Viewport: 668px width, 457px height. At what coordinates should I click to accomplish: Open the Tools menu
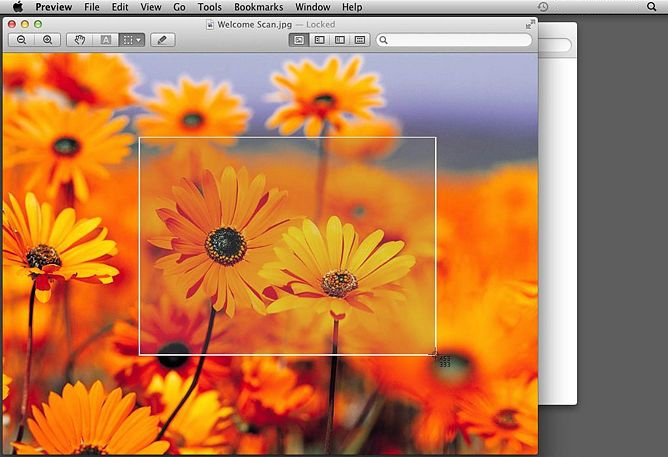point(210,7)
